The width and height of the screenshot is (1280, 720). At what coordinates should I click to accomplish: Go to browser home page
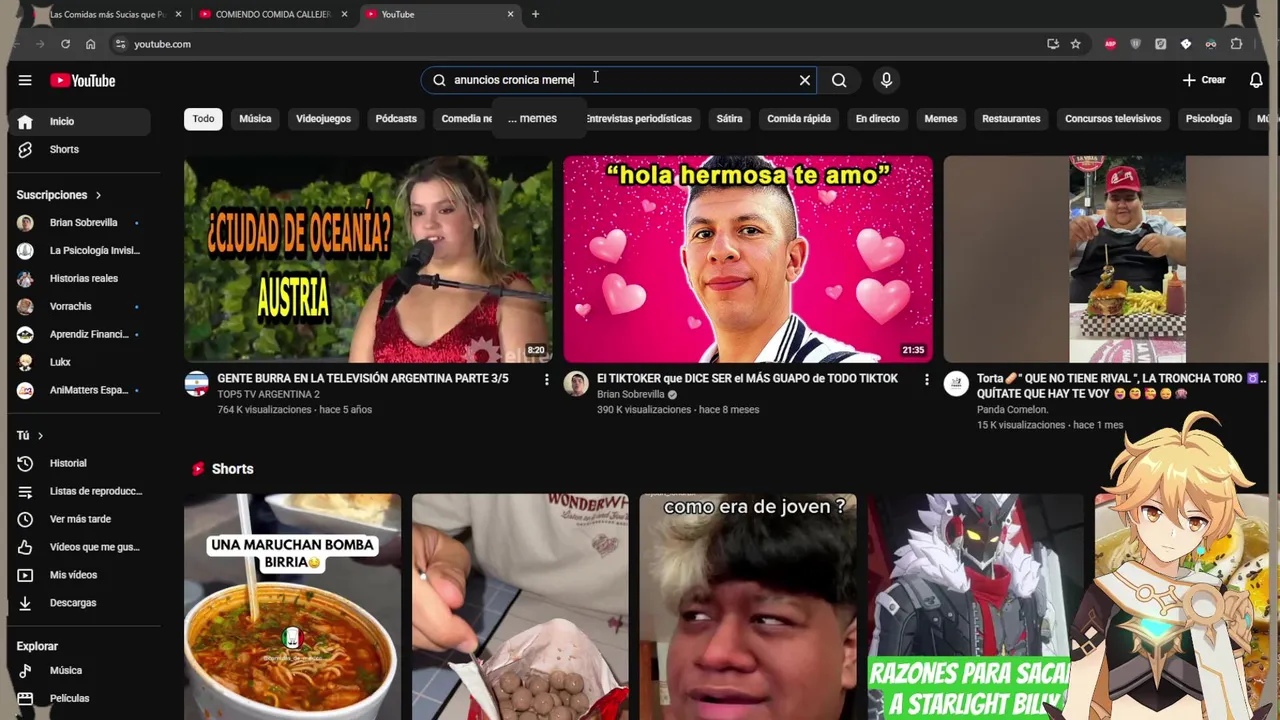pos(90,44)
